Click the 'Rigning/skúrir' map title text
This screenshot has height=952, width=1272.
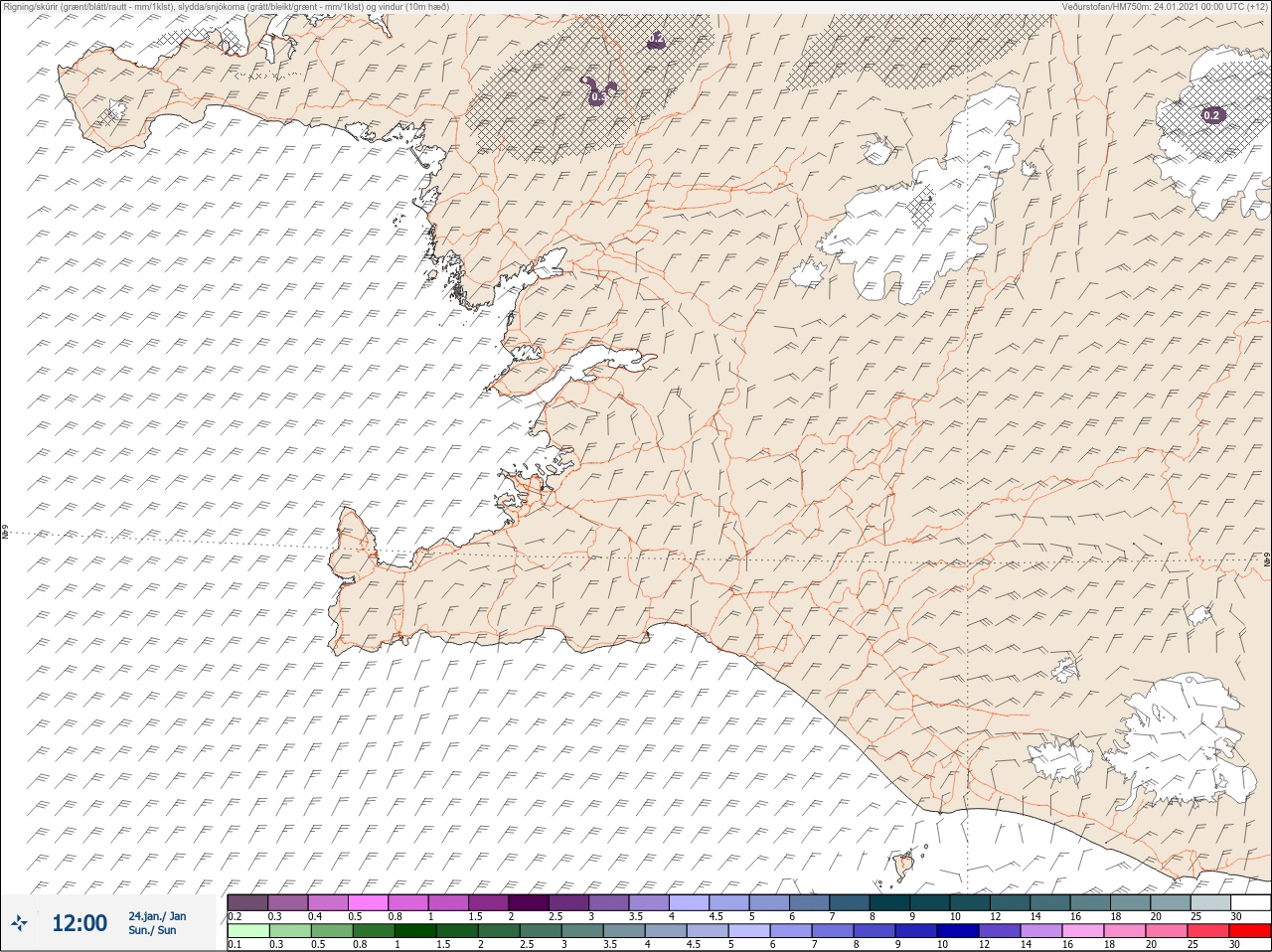tap(225, 7)
